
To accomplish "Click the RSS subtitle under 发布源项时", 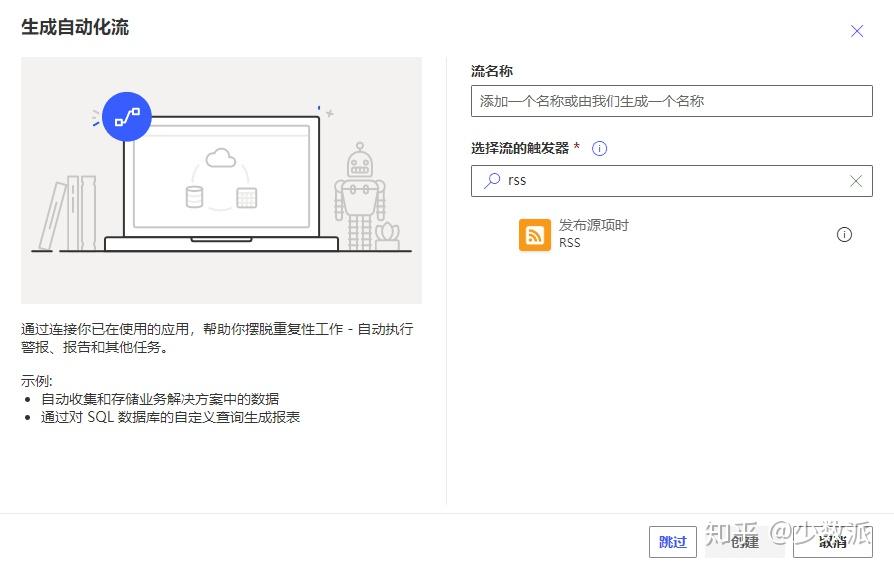I will click(569, 243).
